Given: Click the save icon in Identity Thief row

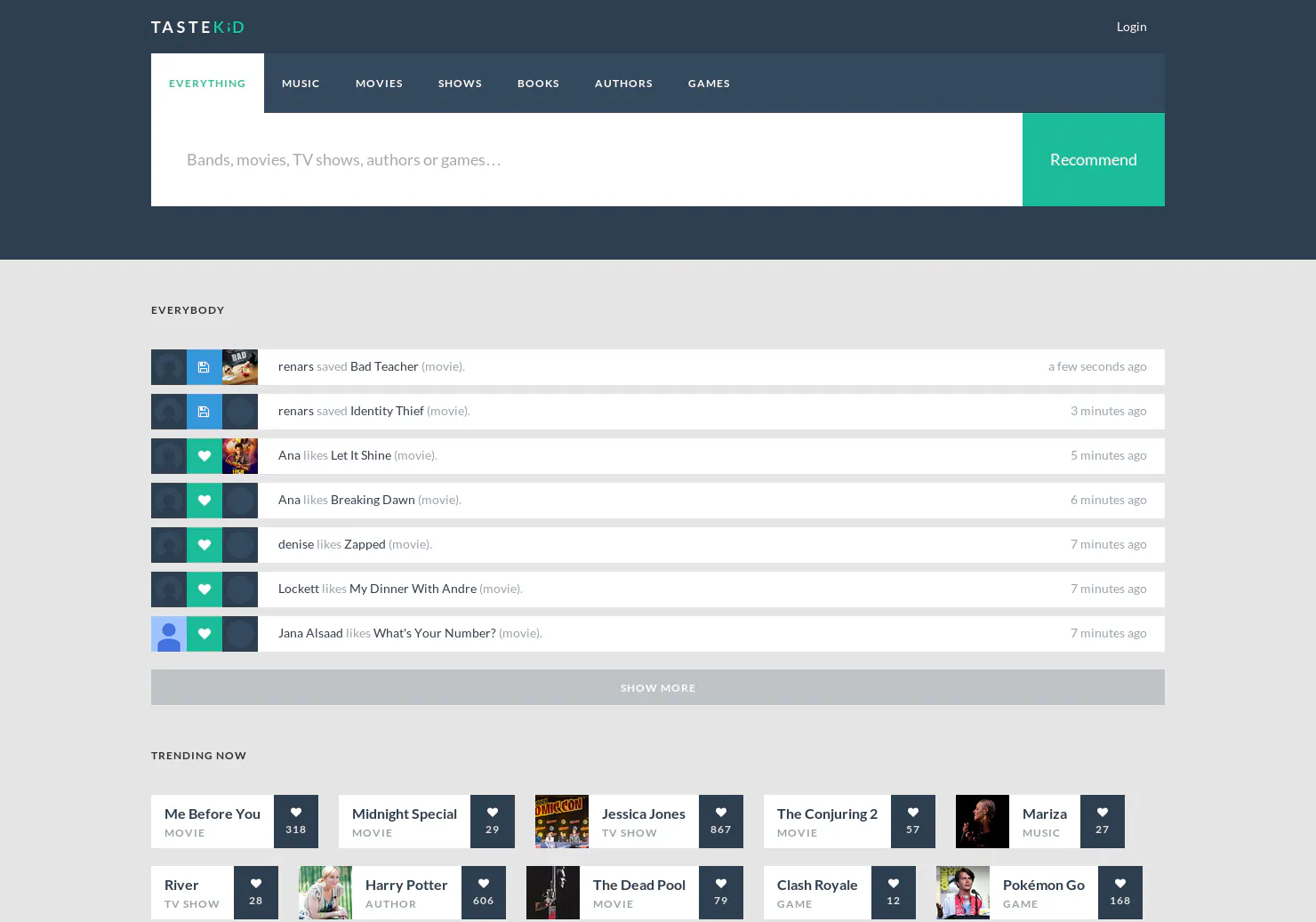Looking at the screenshot, I should click(205, 412).
